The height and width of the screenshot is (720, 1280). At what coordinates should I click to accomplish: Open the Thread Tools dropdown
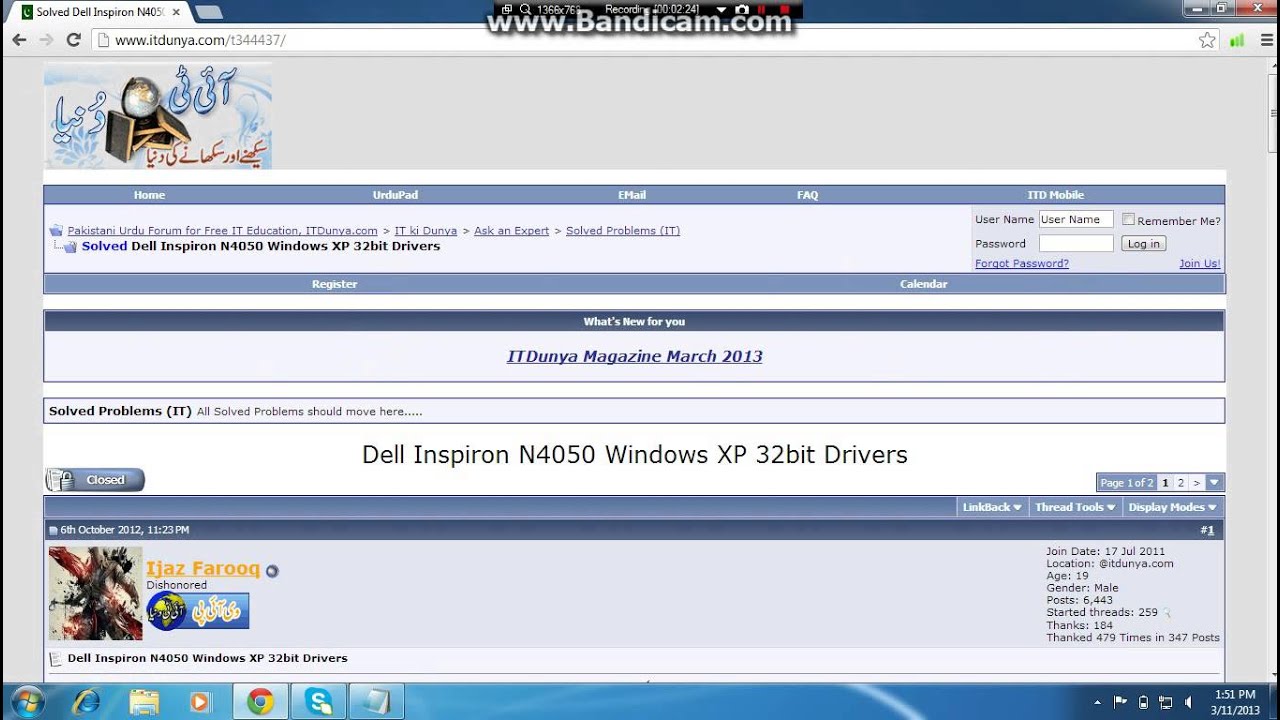click(1075, 507)
